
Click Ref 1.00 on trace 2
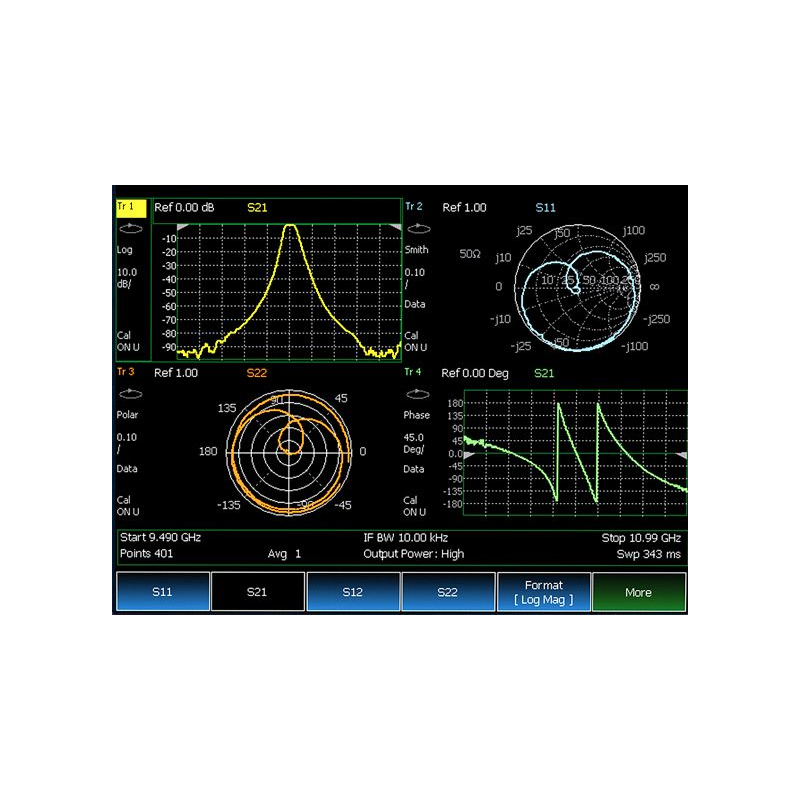pyautogui.click(x=464, y=208)
